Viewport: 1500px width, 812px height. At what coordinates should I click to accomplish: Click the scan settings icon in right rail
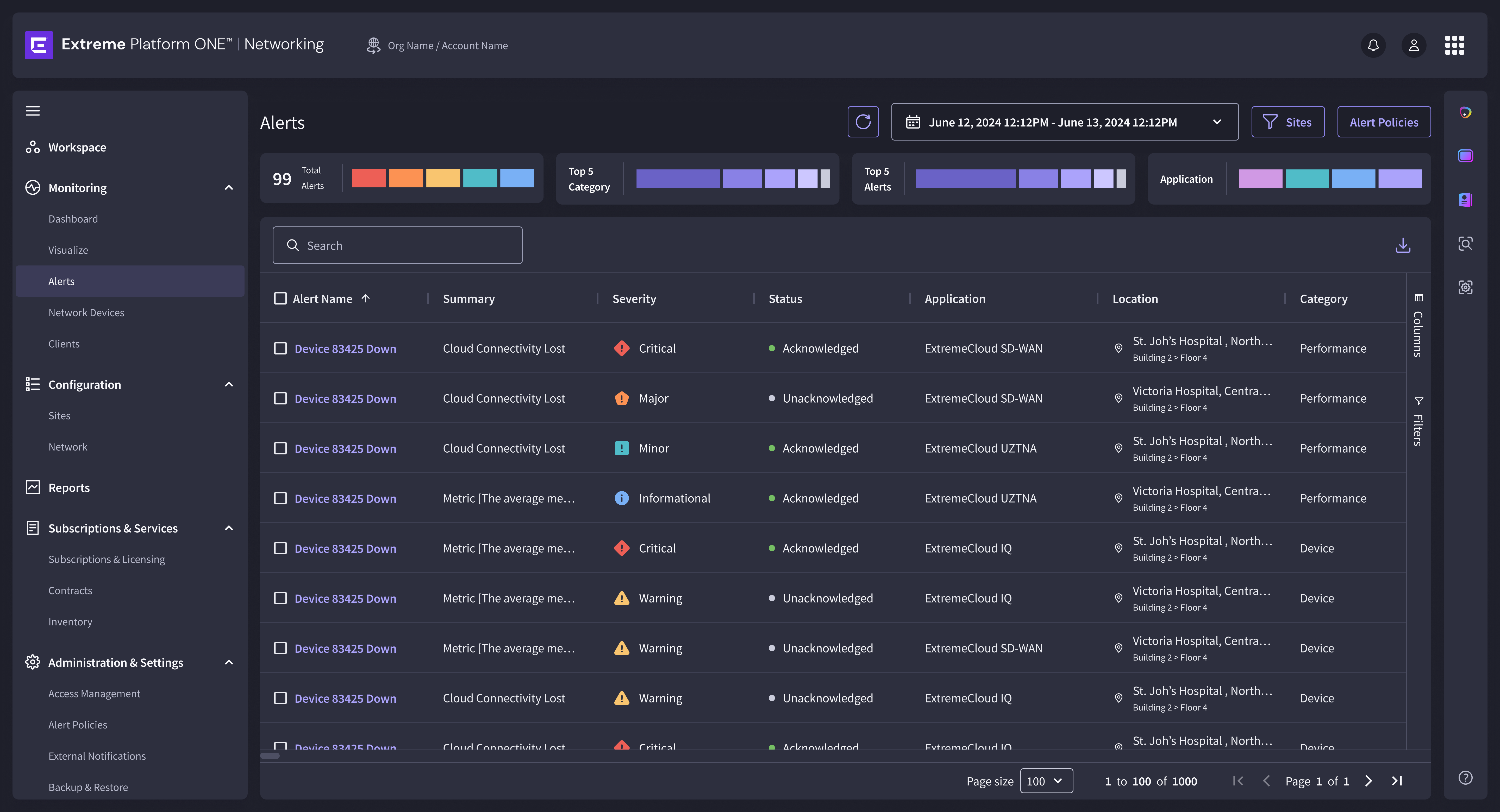click(1465, 287)
